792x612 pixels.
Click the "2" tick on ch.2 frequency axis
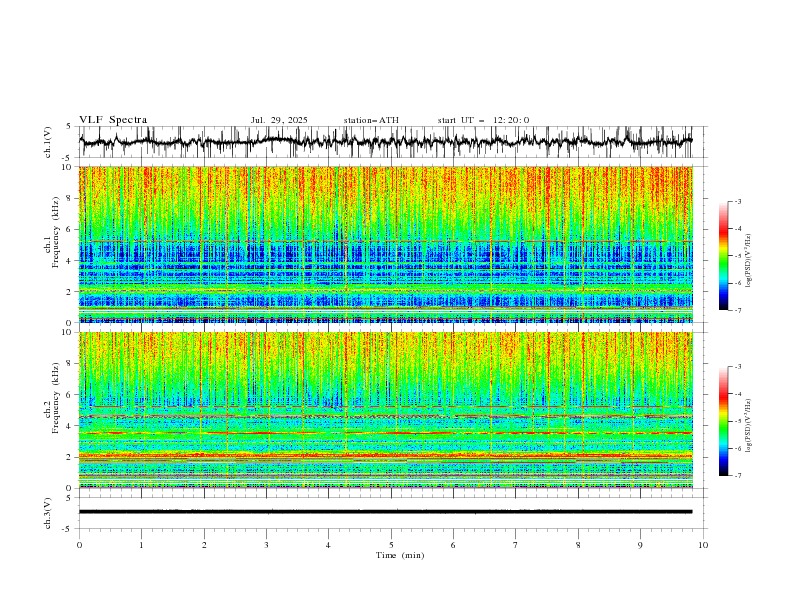(x=71, y=457)
